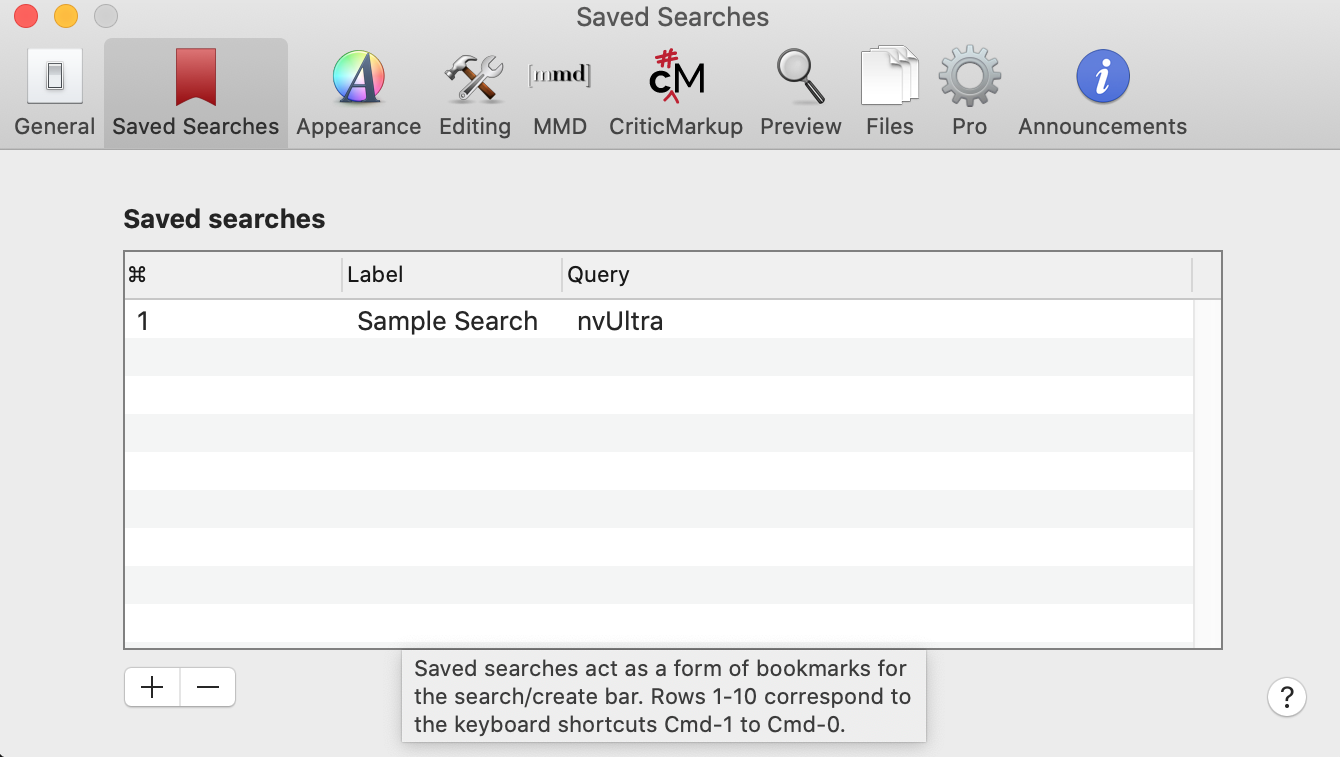Viewport: 1340px width, 757px height.
Task: Add a new saved search
Action: pyautogui.click(x=152, y=688)
